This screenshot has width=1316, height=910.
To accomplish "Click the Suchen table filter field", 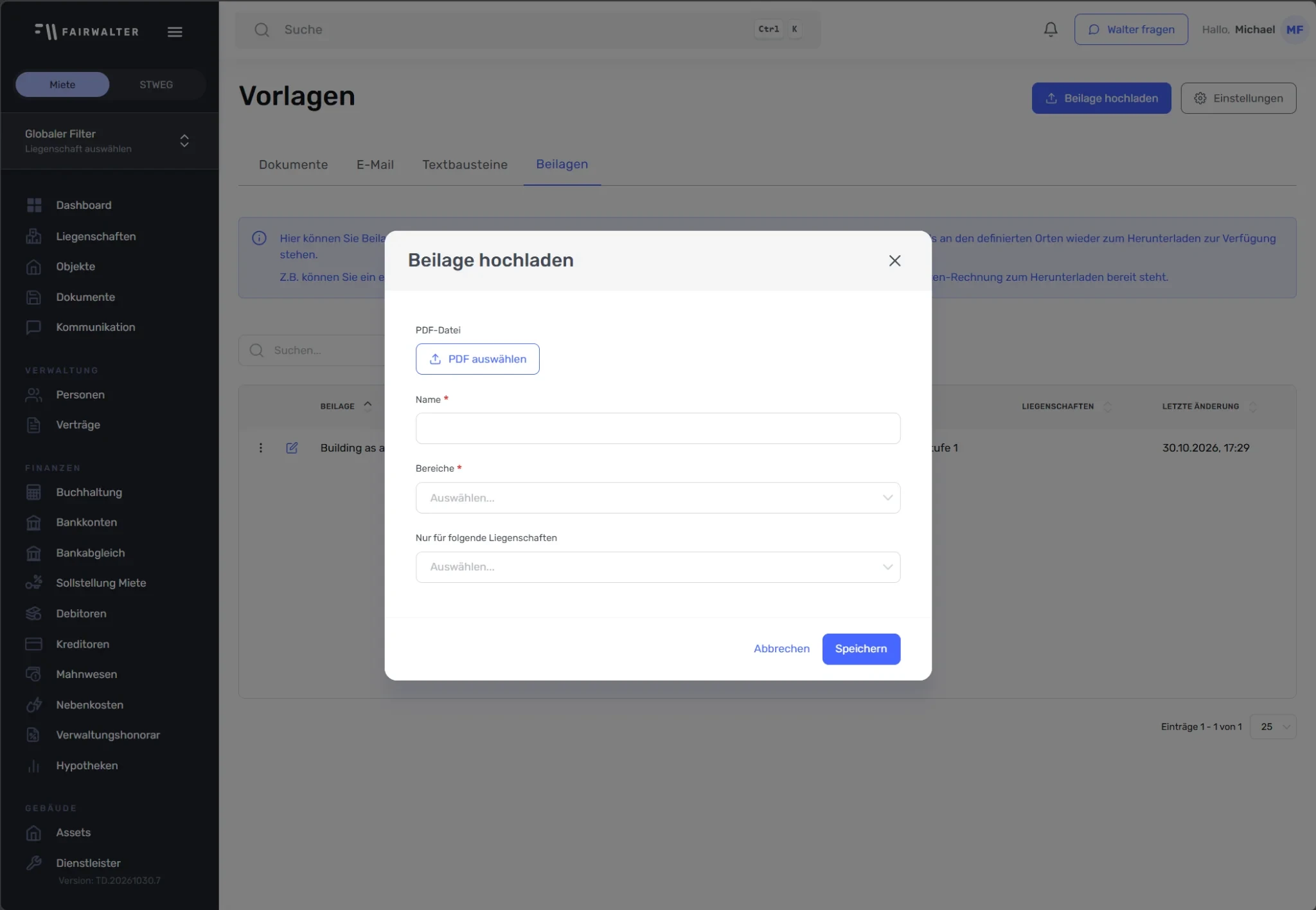I will coord(312,350).
